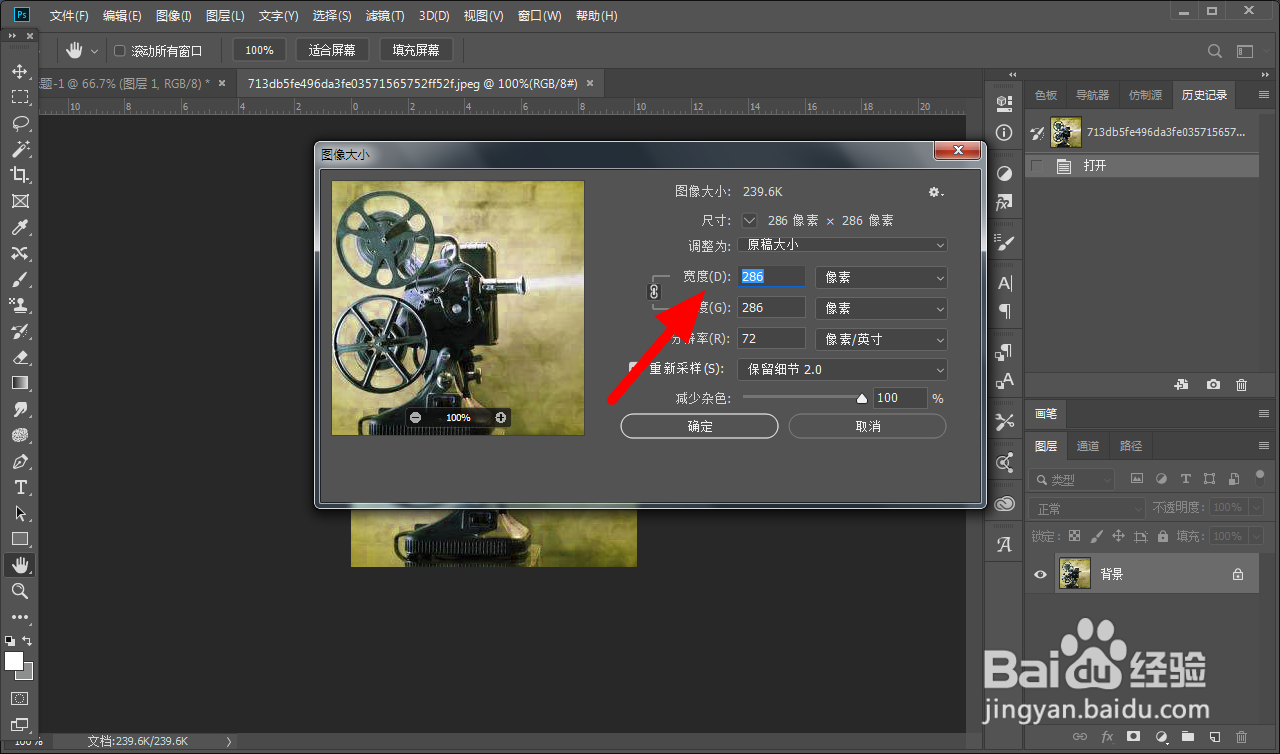Open 保留细节 2.0 resample method dropdown
The height and width of the screenshot is (754, 1280).
pyautogui.click(x=842, y=369)
